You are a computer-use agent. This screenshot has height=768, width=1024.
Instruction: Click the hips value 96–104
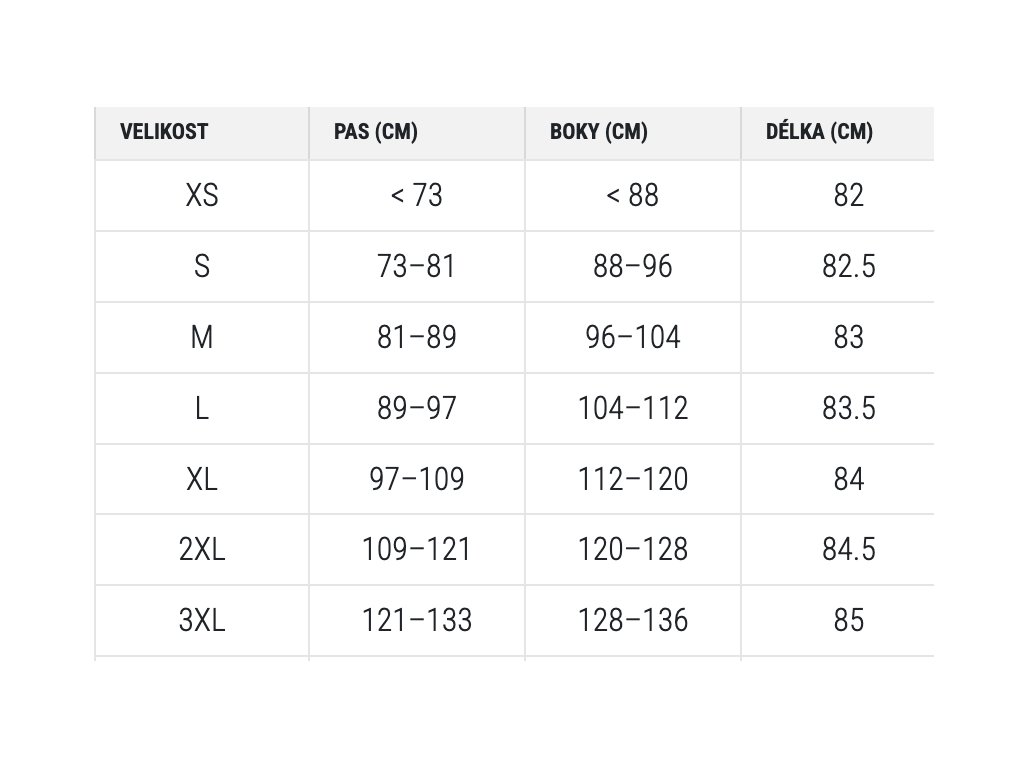[633, 338]
